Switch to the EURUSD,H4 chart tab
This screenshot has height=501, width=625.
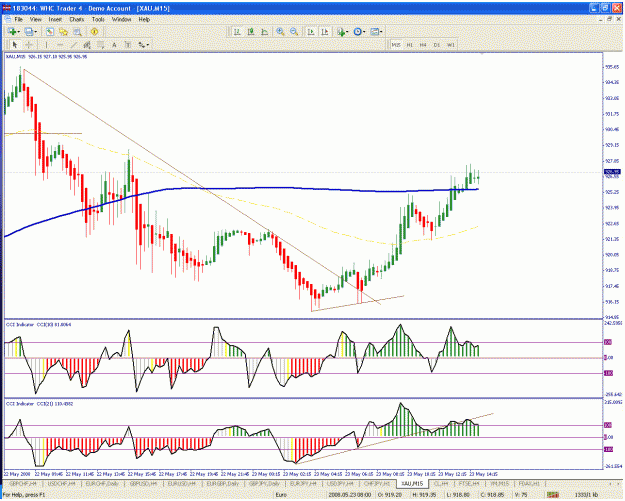181,483
